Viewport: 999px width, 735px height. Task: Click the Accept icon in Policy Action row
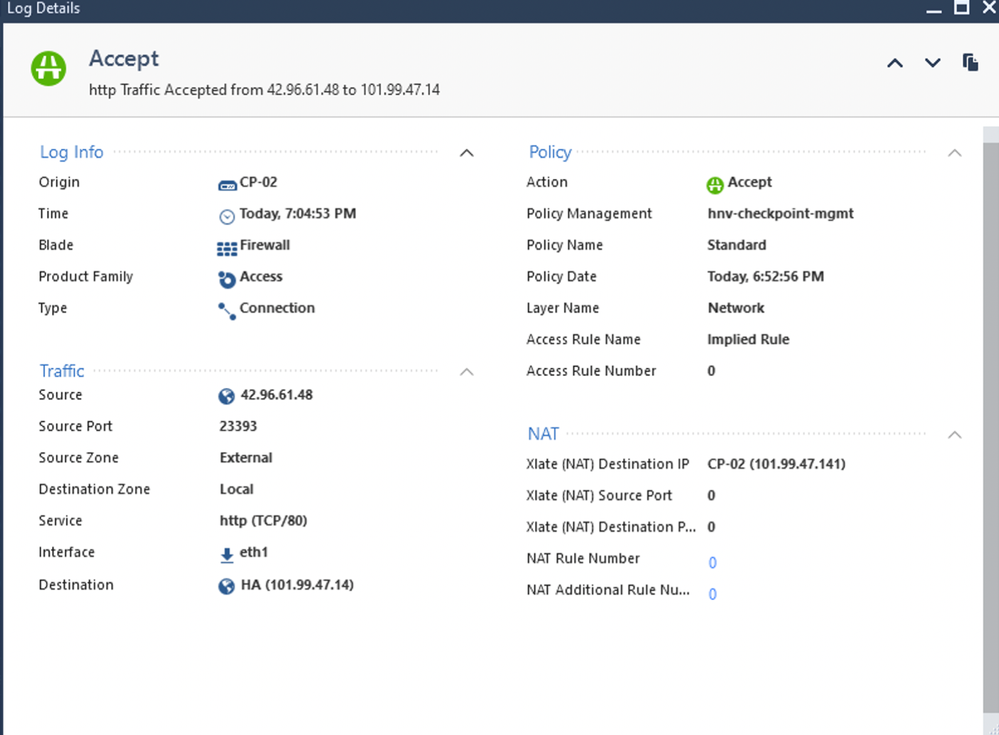(715, 185)
